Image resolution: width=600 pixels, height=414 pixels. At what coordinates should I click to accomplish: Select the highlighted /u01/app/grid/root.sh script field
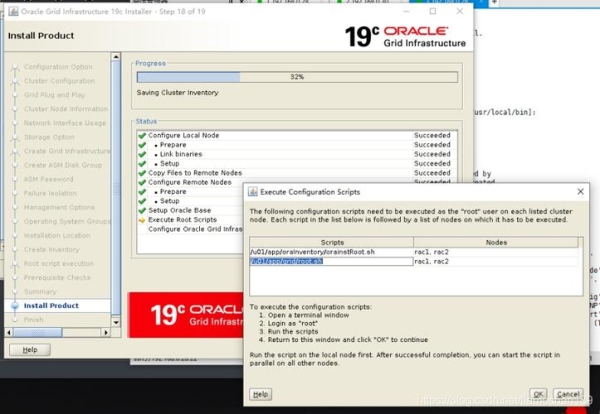331,261
